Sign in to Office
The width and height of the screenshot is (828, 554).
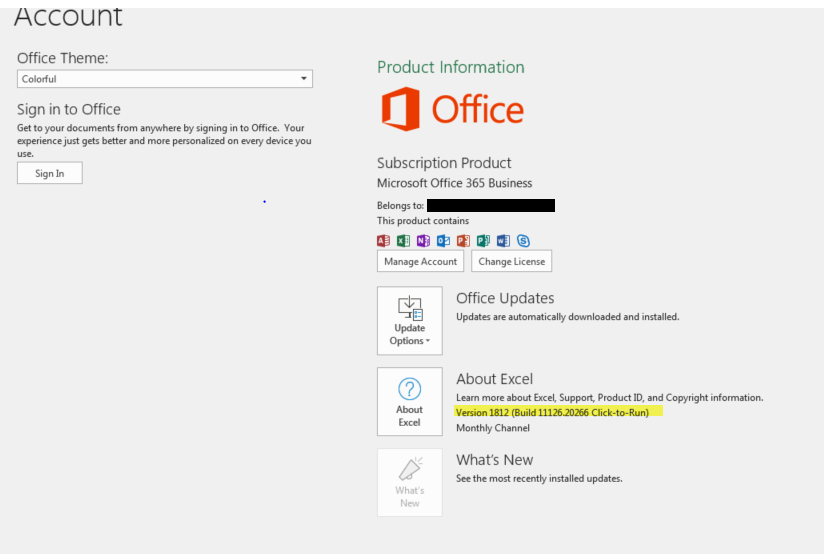coord(50,173)
